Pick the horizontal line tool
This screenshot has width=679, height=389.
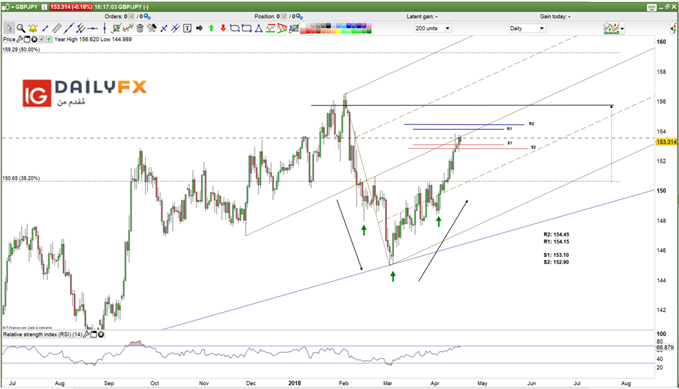point(92,28)
